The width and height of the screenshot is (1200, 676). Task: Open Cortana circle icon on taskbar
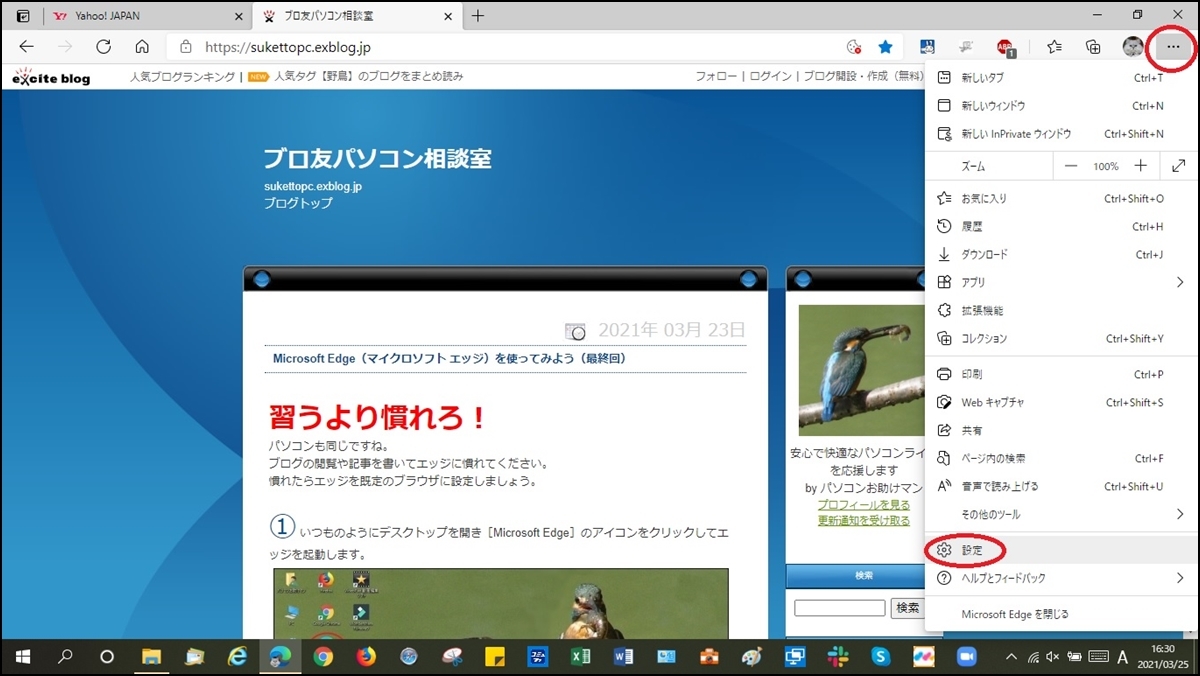(x=107, y=657)
